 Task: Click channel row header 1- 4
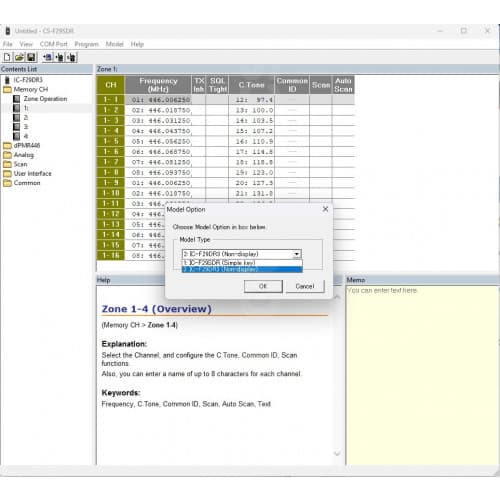111,131
